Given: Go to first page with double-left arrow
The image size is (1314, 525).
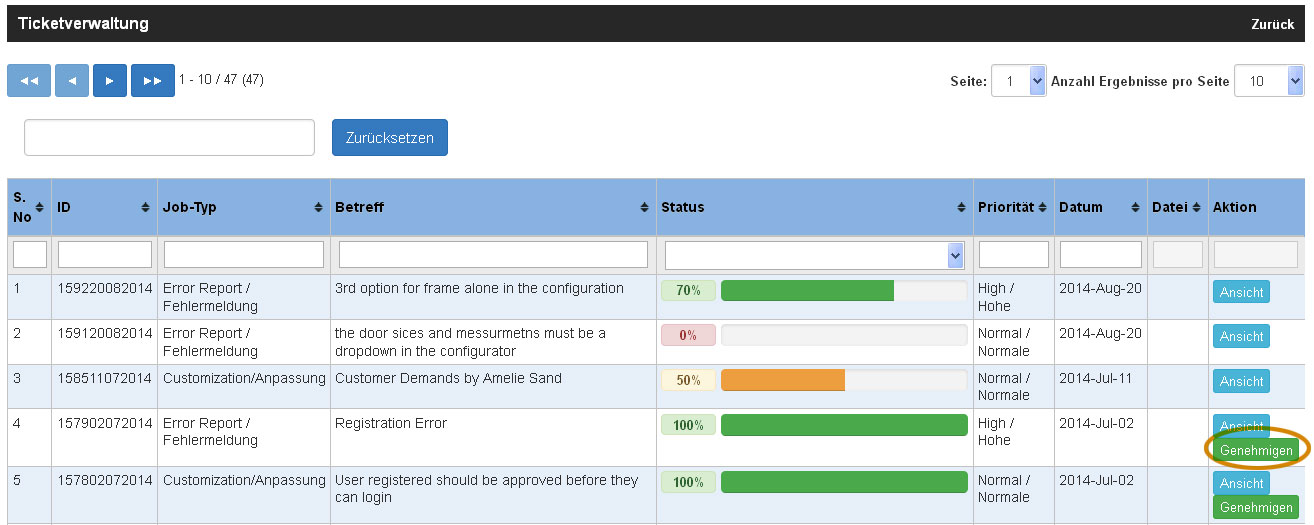Looking at the screenshot, I should (x=29, y=81).
